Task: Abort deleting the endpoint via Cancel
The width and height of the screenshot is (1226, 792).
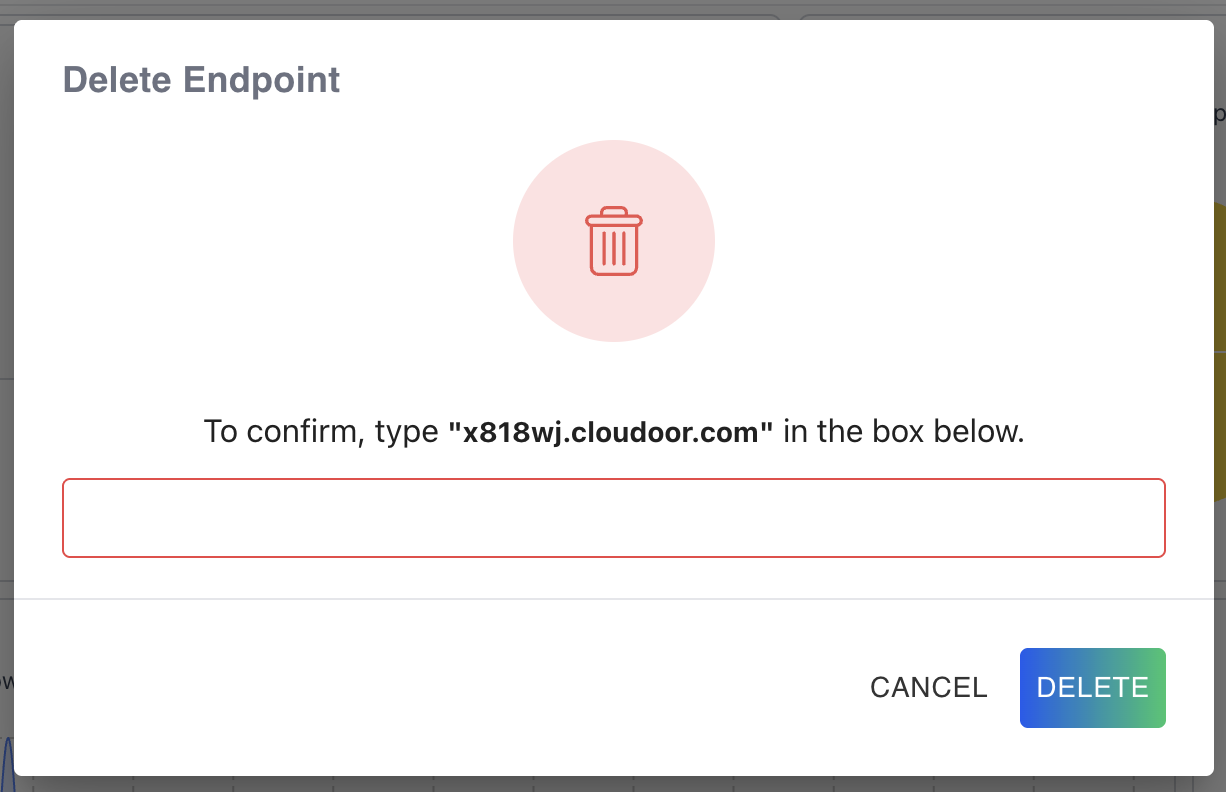Action: (x=928, y=688)
